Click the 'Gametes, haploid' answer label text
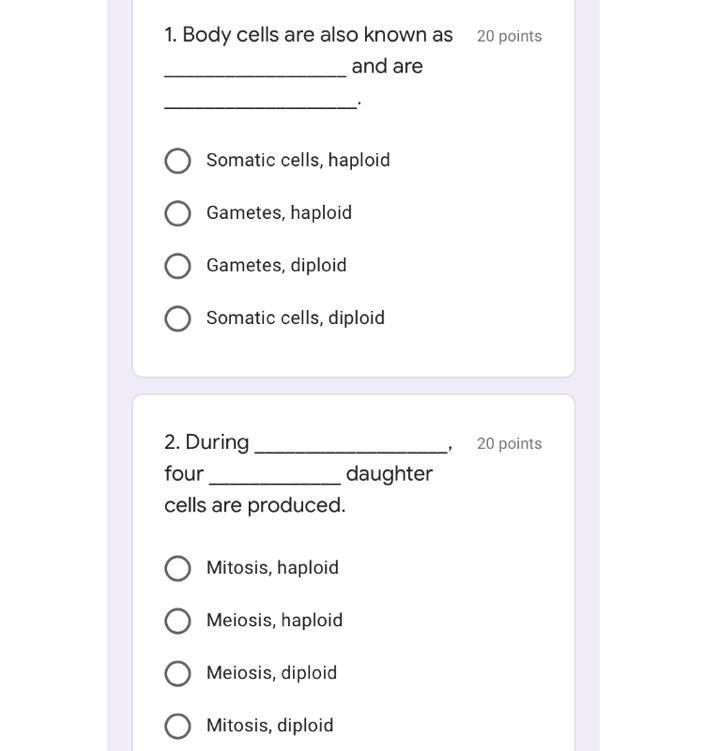Viewport: 704px width, 751px height. click(279, 213)
